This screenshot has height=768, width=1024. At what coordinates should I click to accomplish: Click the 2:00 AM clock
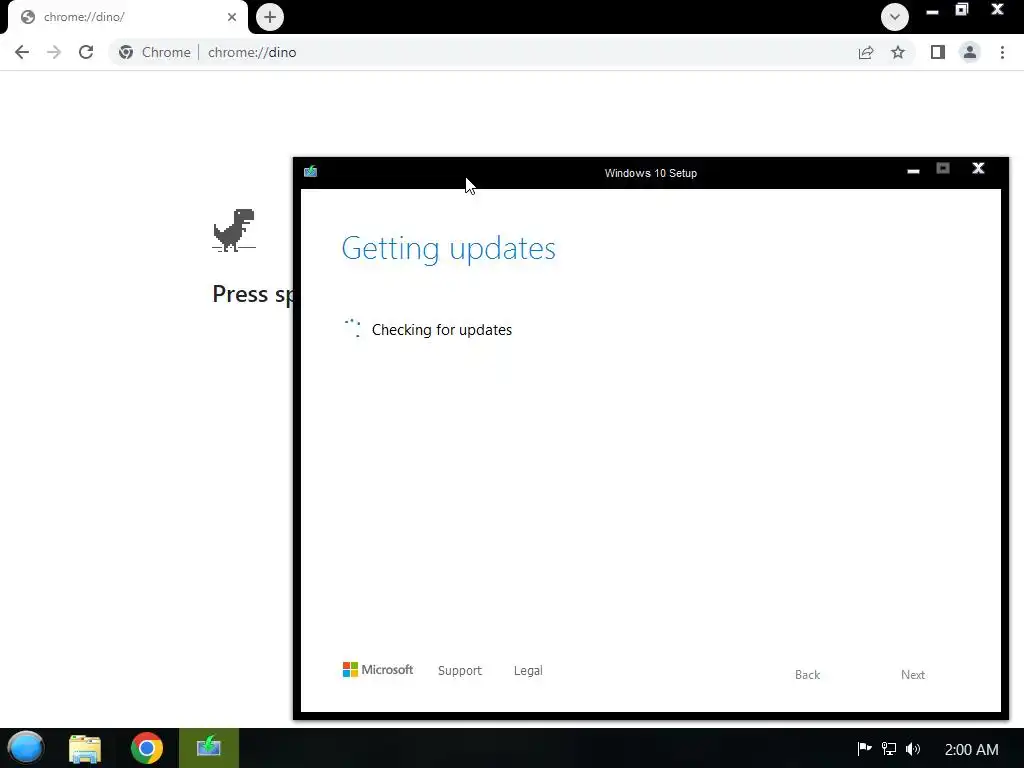(x=971, y=750)
